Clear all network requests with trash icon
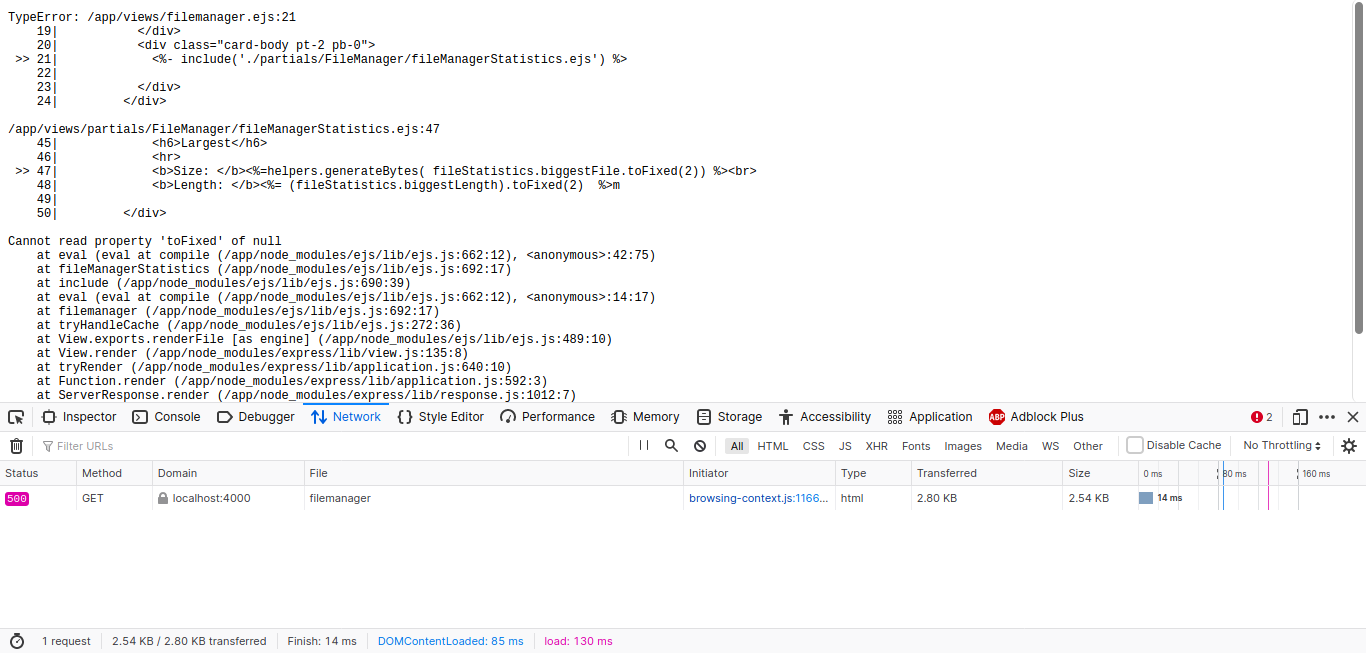The image size is (1366, 653). (16, 445)
